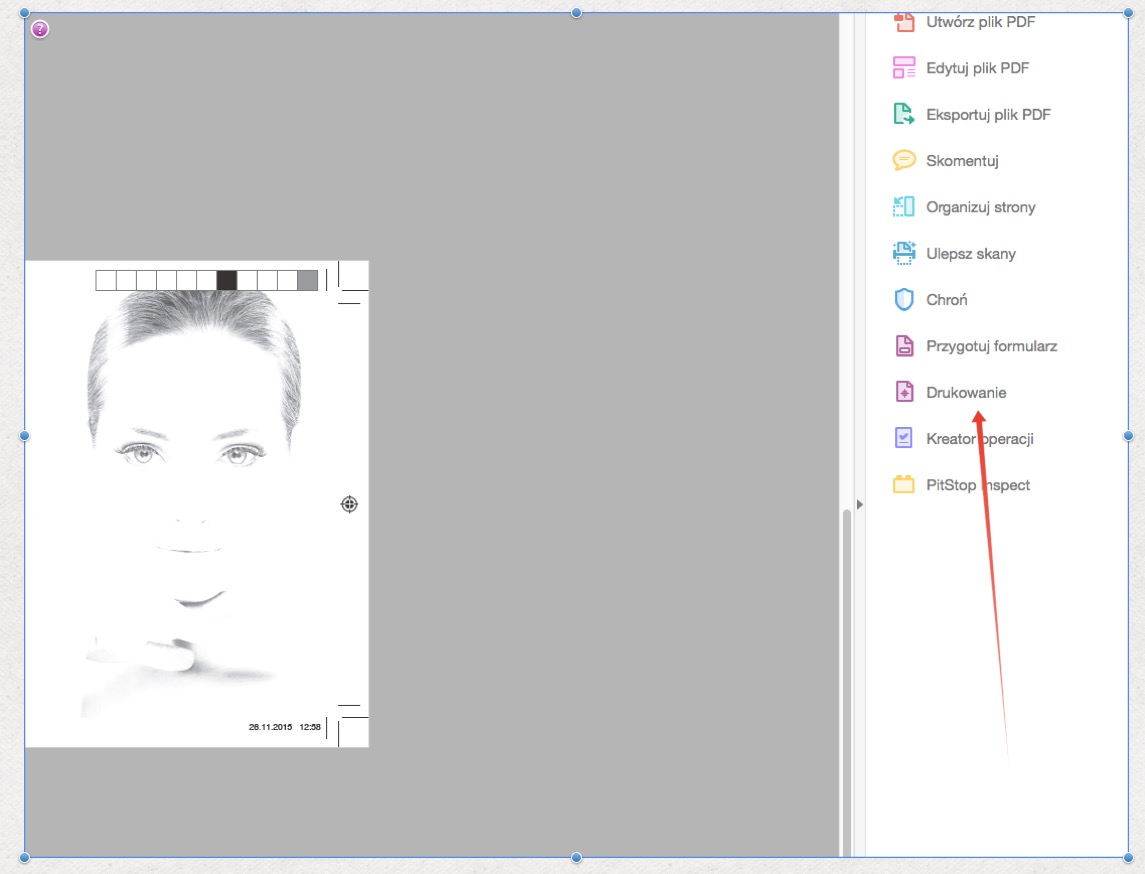Open the Utwórz plik PDF tool label
The width and height of the screenshot is (1145, 874).
tap(981, 22)
